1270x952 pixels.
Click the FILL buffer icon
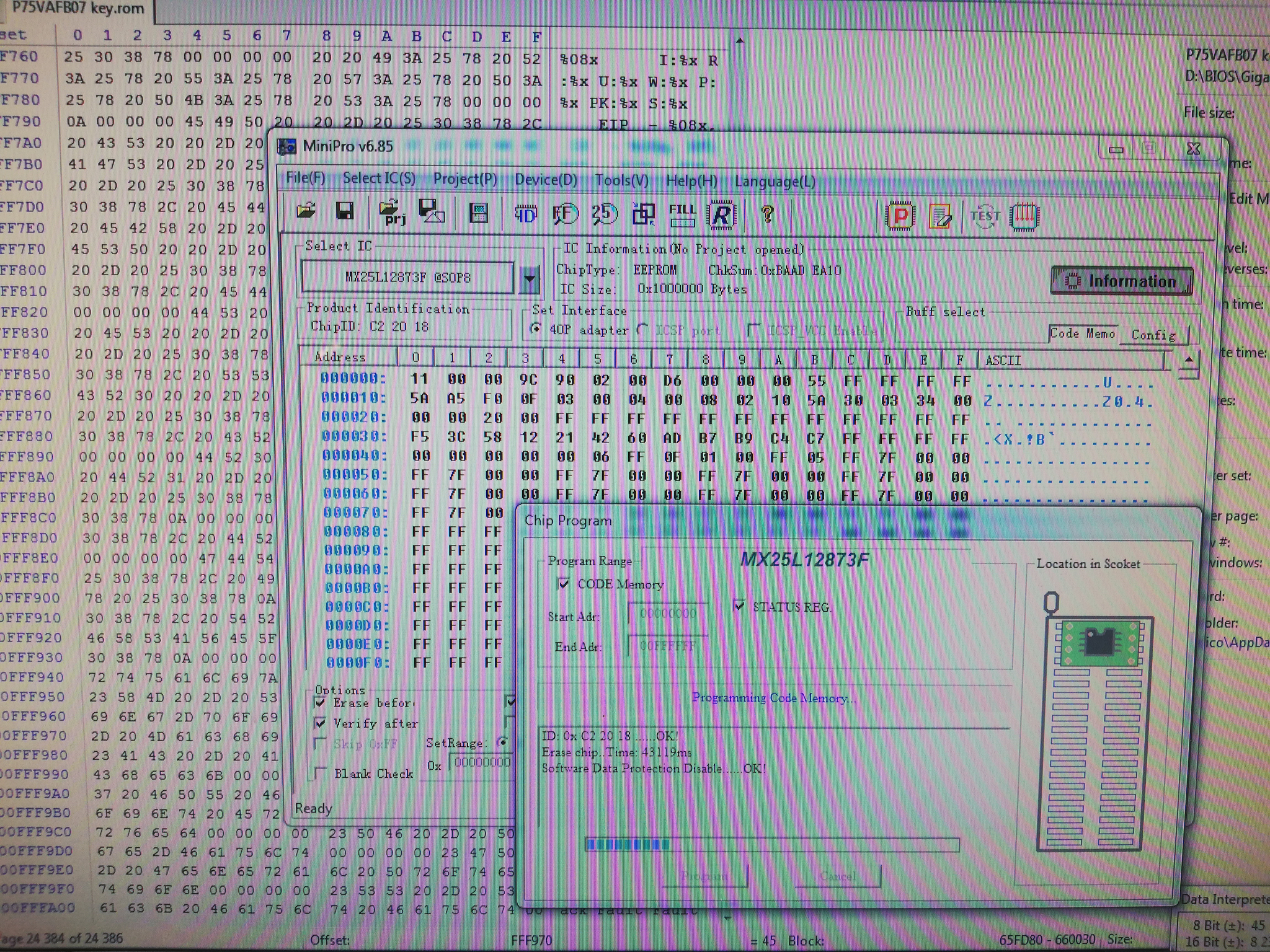tap(682, 215)
